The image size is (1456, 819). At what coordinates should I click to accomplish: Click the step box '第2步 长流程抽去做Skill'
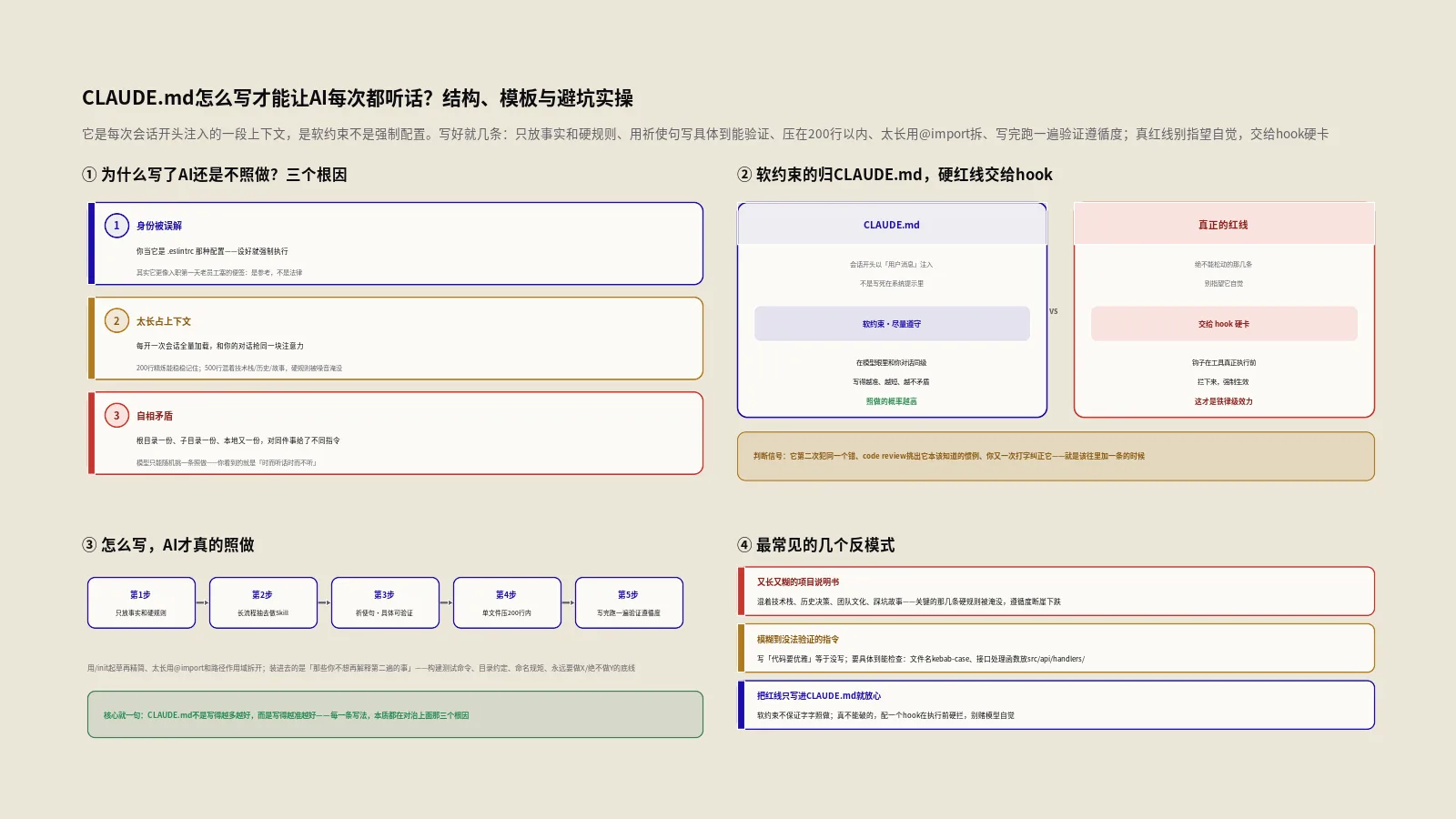(x=263, y=602)
